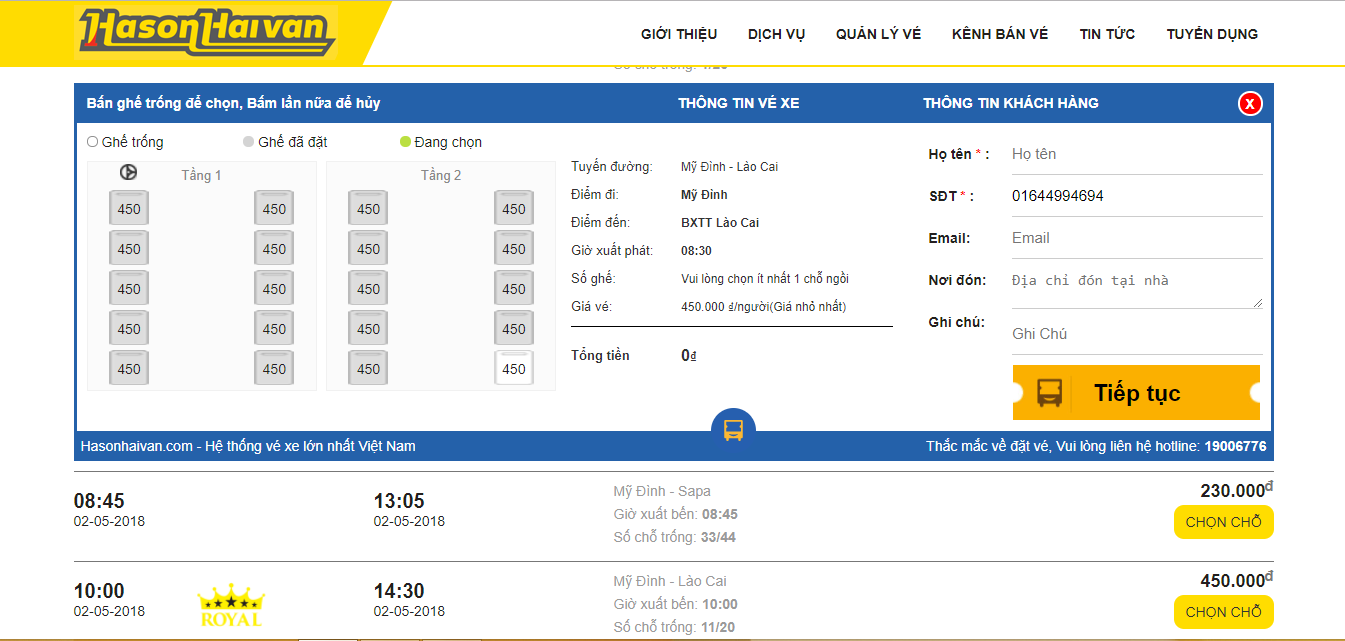Click the Ghế đã đặt legend radio
Image resolution: width=1345 pixels, height=641 pixels.
(x=249, y=142)
